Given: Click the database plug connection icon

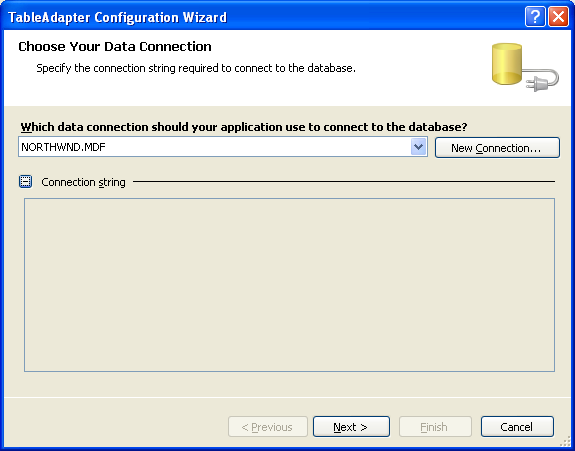Looking at the screenshot, I should [525, 67].
